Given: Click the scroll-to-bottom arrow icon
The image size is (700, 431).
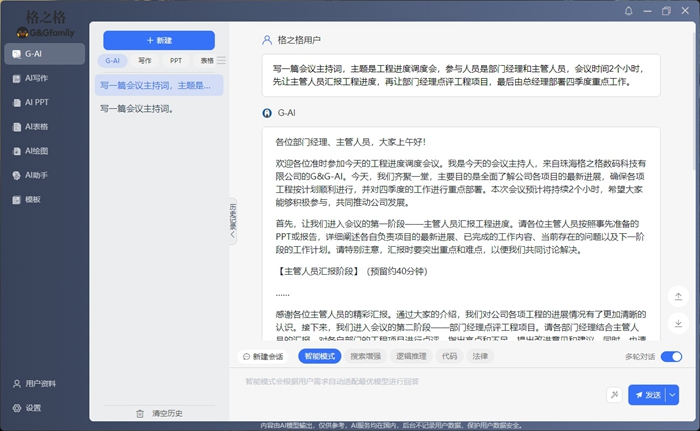Looking at the screenshot, I should pyautogui.click(x=678, y=322).
